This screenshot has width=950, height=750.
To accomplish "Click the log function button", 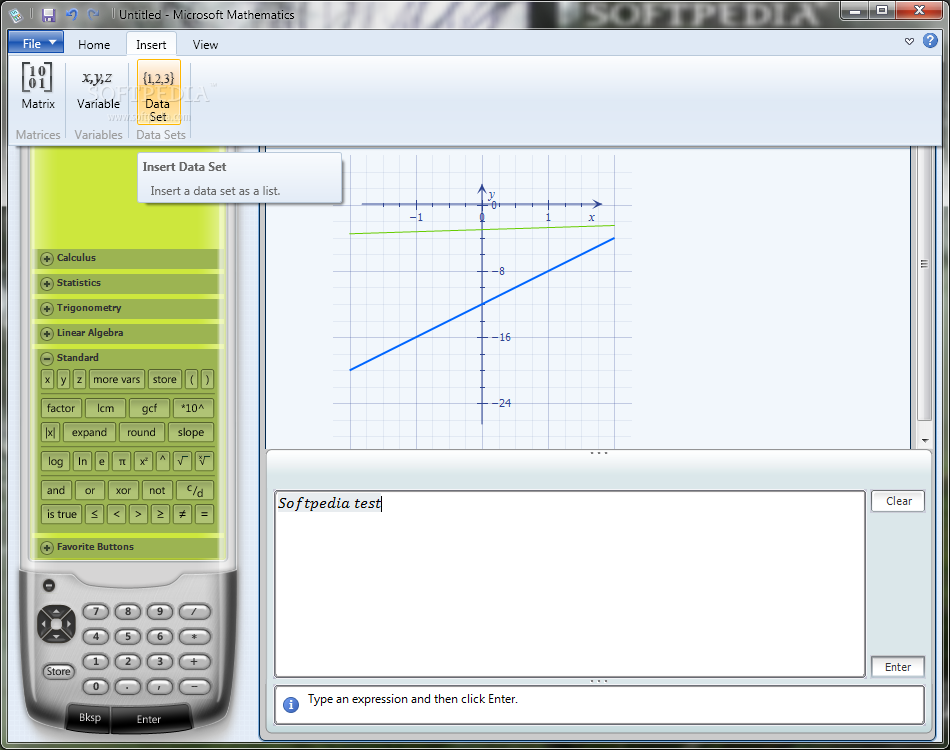I will (55, 462).
